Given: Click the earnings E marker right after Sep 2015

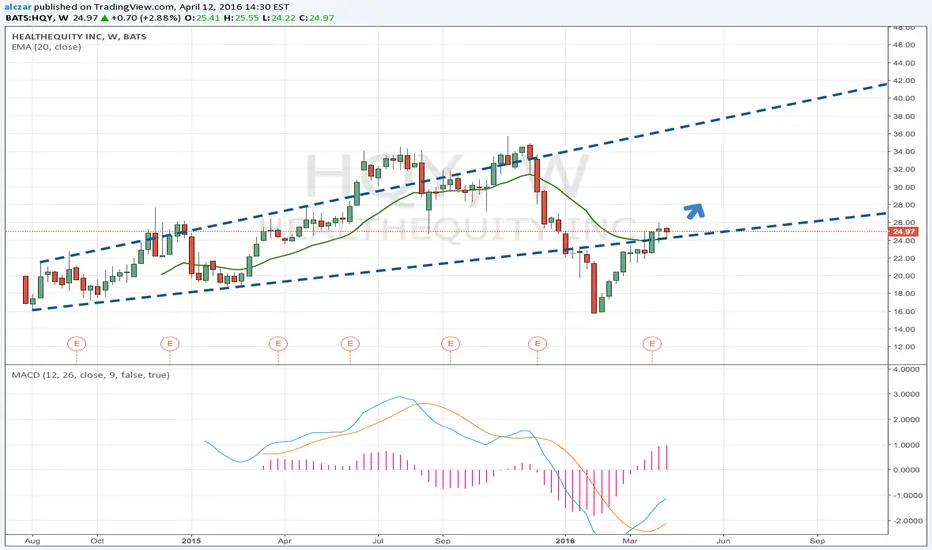Looking at the screenshot, I should (x=451, y=343).
